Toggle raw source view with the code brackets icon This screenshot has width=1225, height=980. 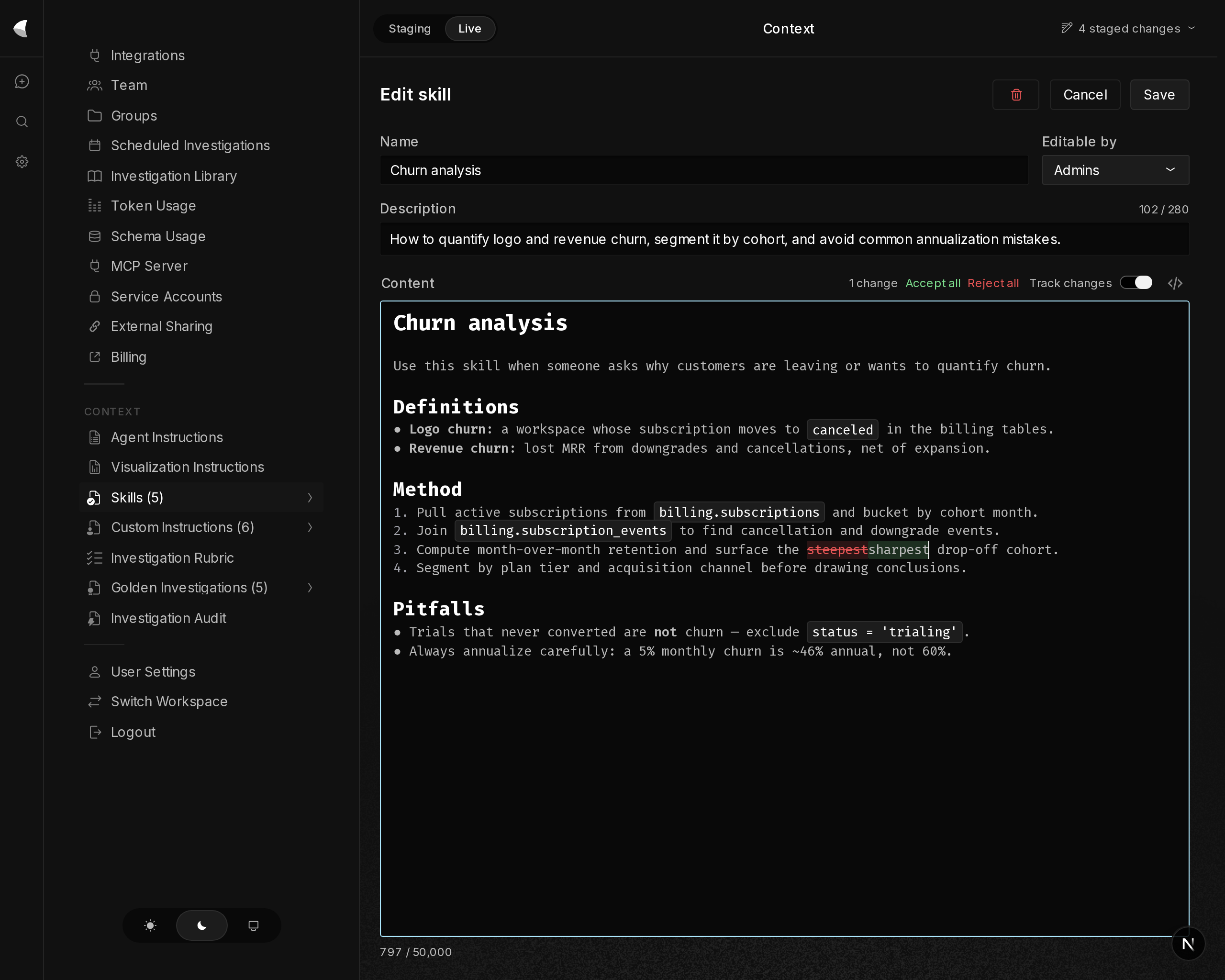[x=1175, y=283]
